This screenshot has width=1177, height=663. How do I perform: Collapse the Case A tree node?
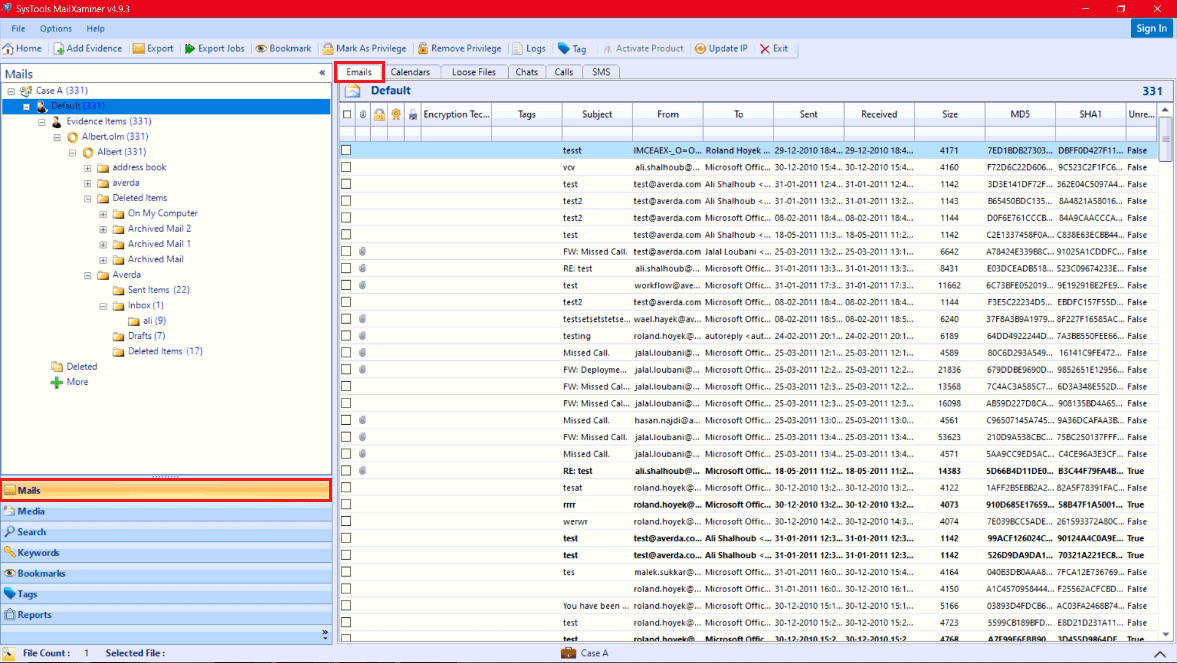click(11, 91)
